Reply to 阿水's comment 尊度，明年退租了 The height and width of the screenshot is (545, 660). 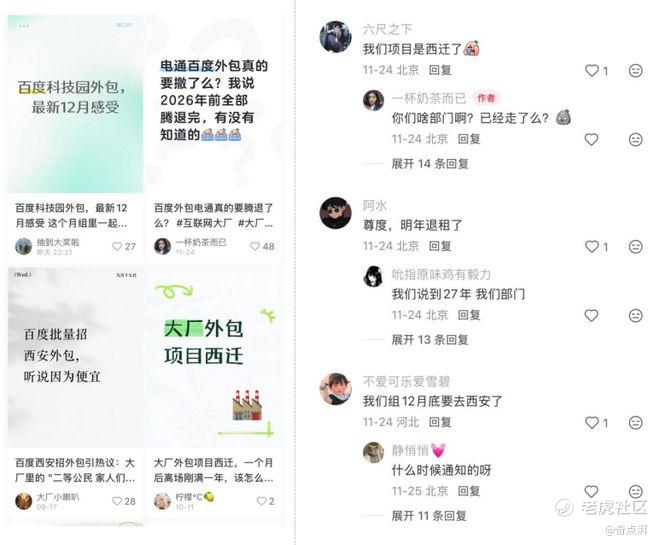(440, 246)
